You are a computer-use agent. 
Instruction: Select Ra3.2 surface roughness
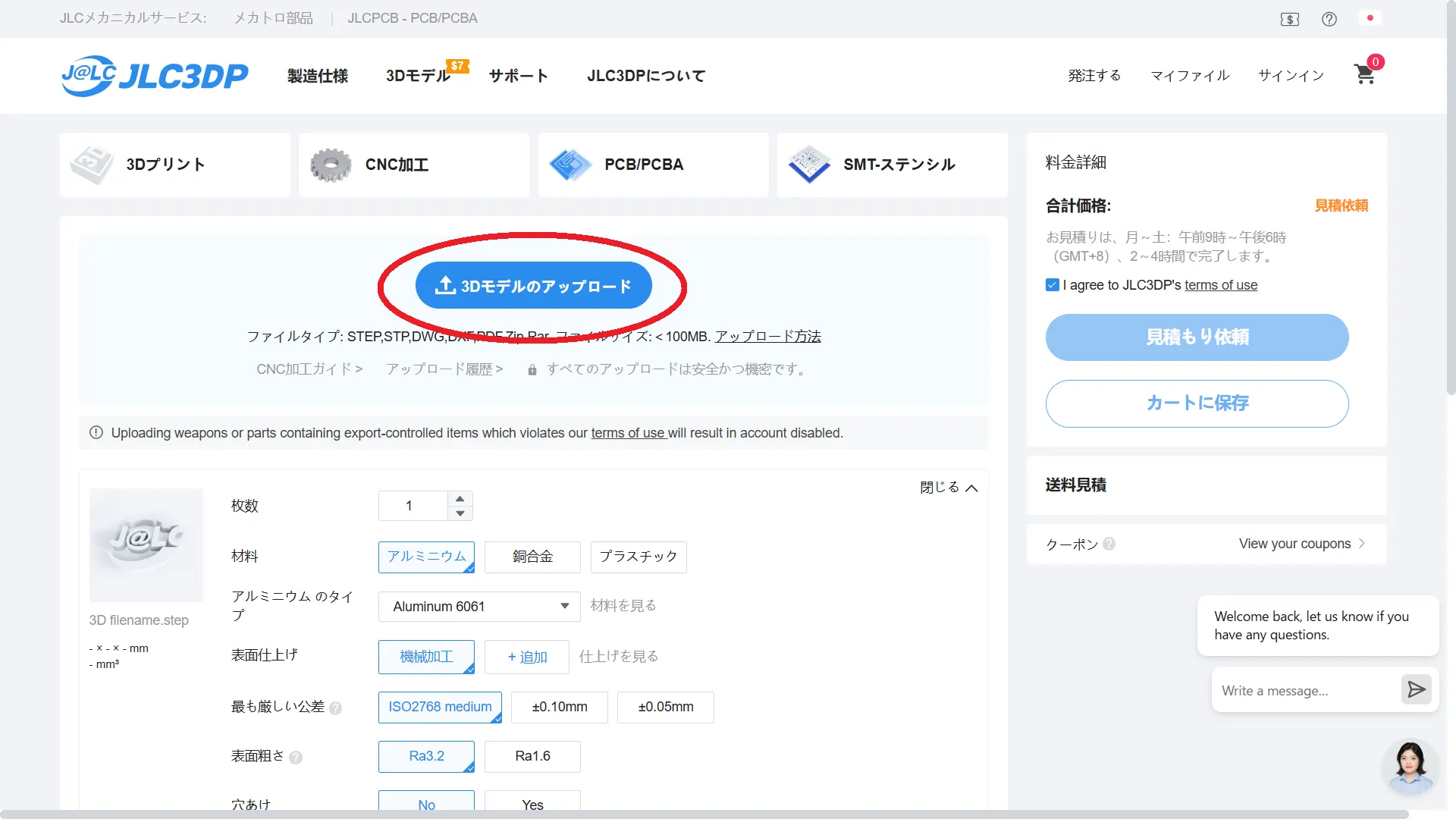(x=426, y=756)
